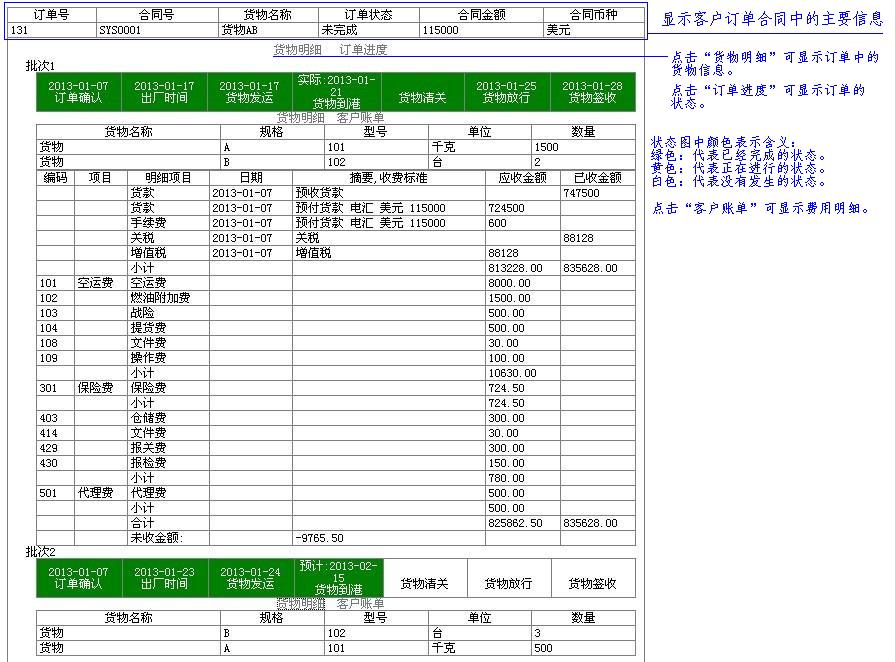Image resolution: width=895 pixels, height=662 pixels.
Task: Switch to the 订单进度 tab
Action: point(363,50)
